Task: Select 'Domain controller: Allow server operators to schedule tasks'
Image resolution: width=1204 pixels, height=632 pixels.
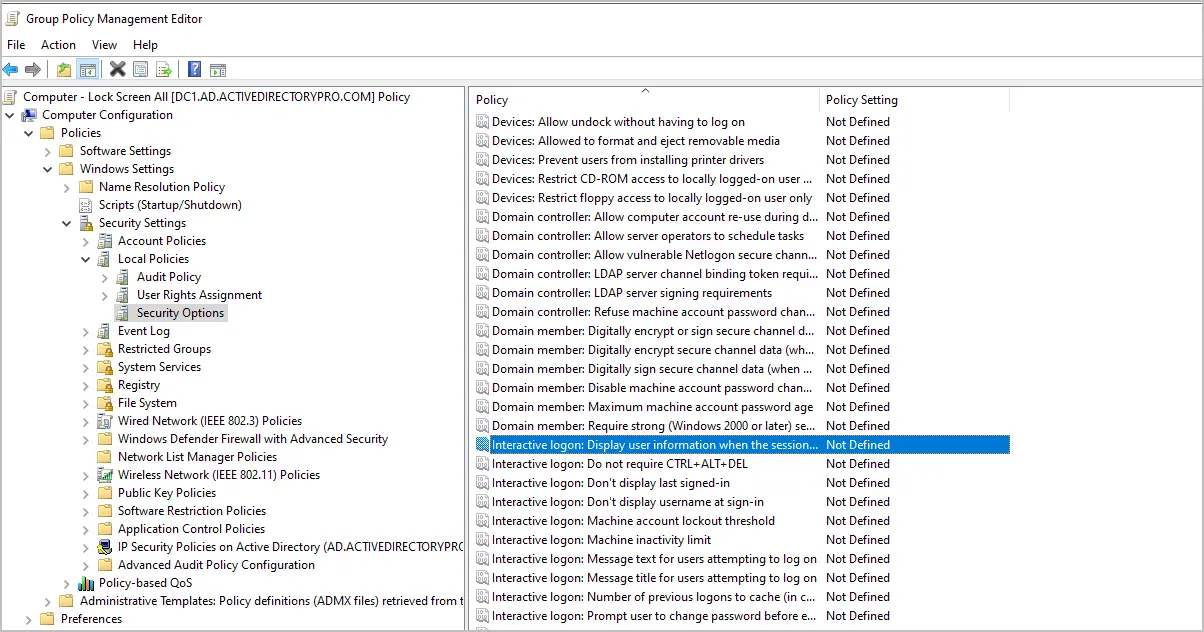Action: pos(648,236)
